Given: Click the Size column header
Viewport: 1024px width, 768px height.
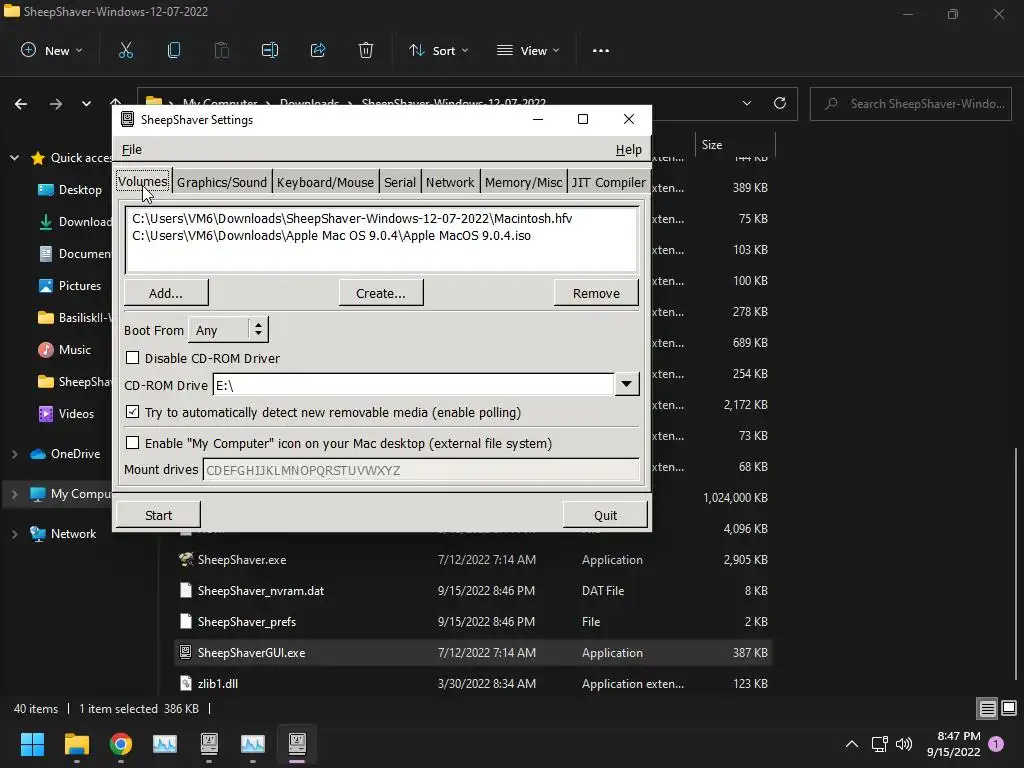Looking at the screenshot, I should click(735, 145).
